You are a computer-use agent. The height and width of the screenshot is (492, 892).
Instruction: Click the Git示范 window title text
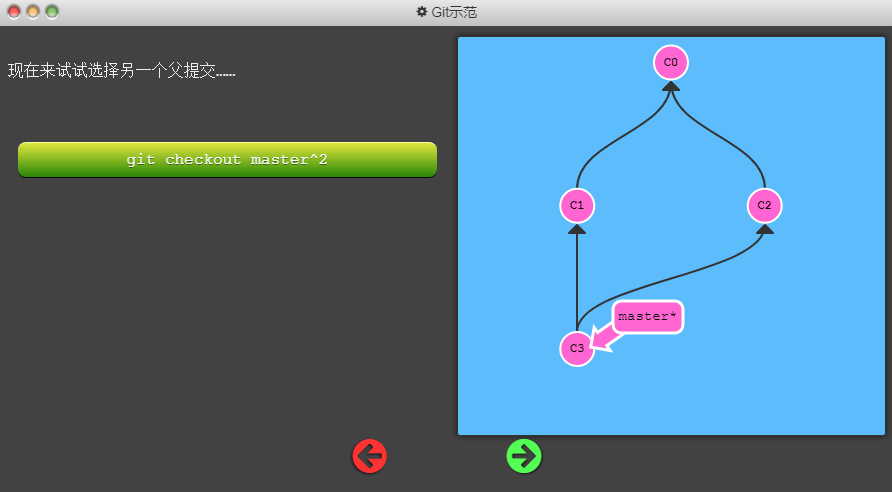pyautogui.click(x=454, y=12)
